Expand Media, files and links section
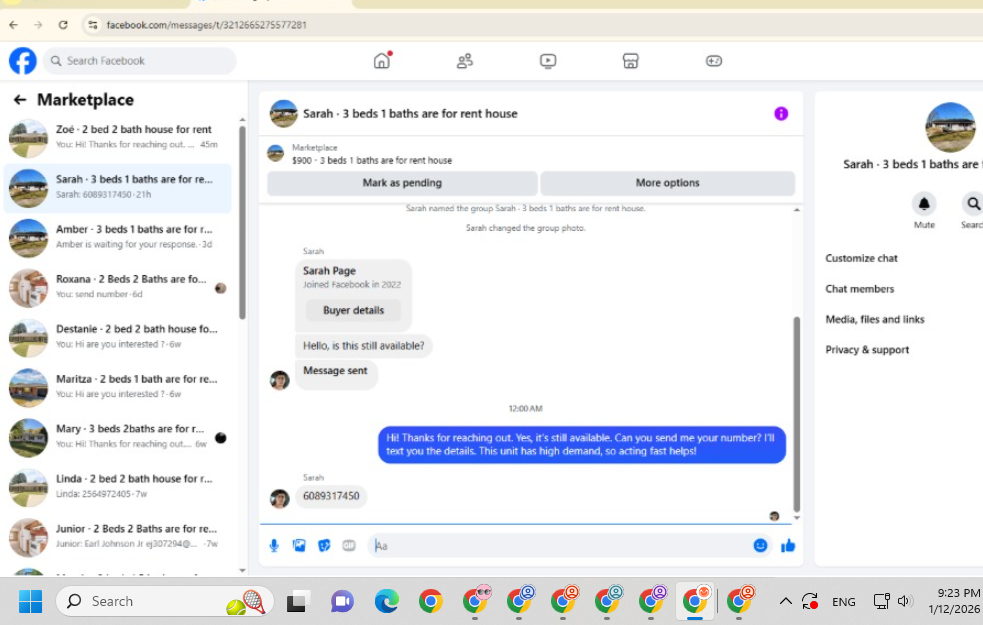The width and height of the screenshot is (983, 625). pos(875,320)
